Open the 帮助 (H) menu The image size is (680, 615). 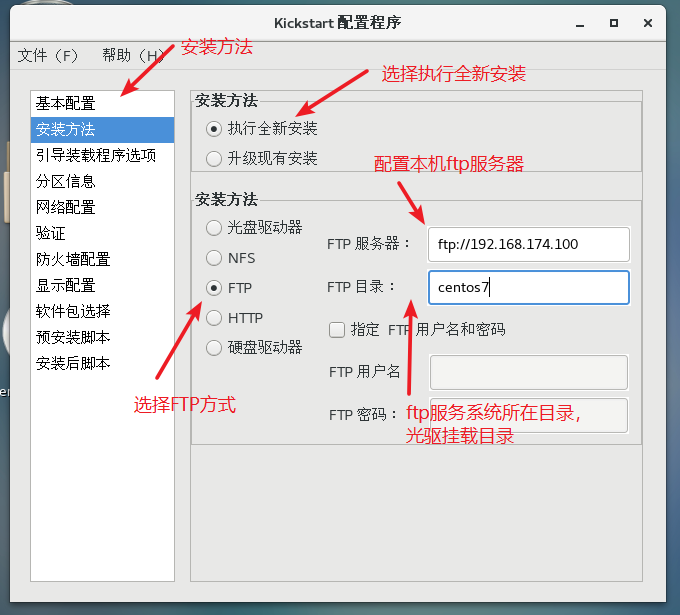tap(133, 56)
